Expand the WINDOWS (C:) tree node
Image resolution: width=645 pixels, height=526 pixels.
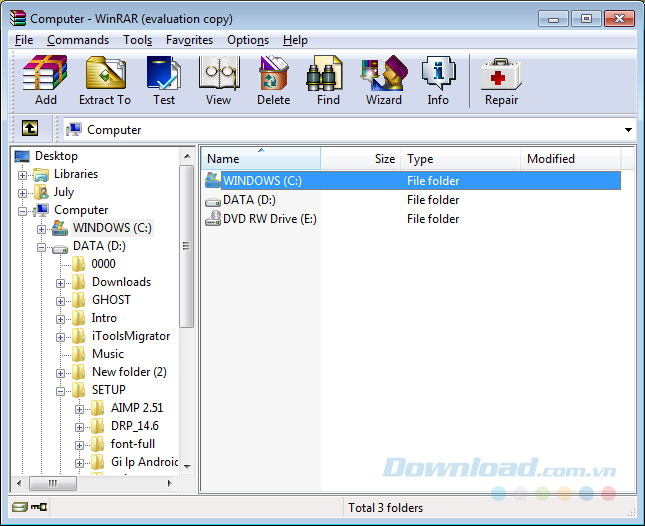click(x=42, y=228)
